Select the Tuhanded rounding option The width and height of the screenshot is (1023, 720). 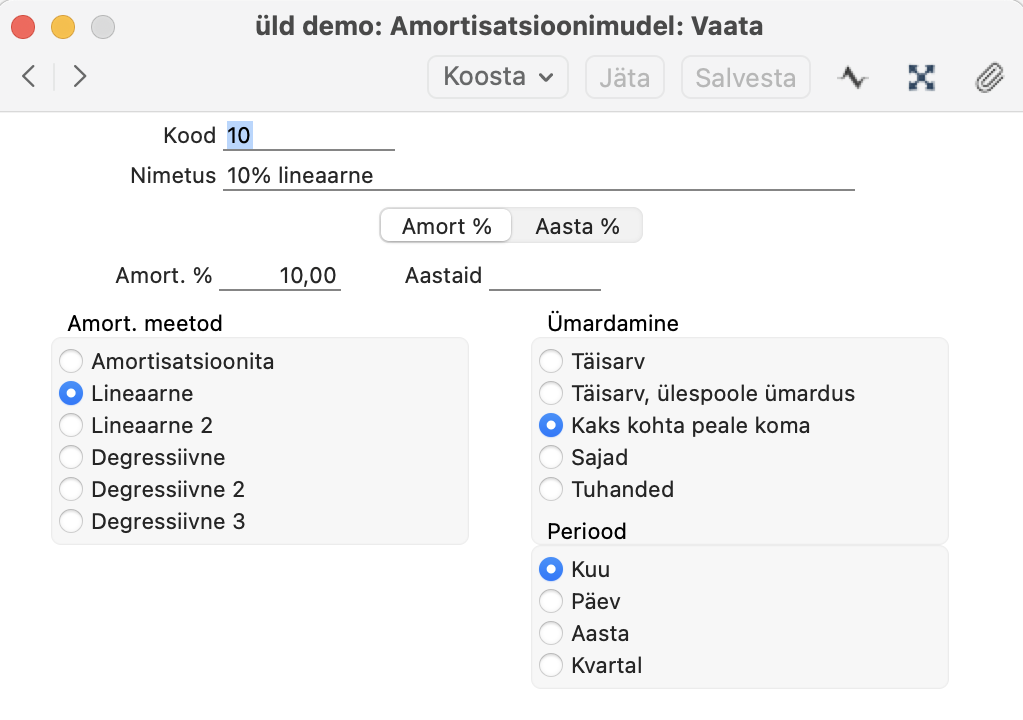tap(551, 489)
